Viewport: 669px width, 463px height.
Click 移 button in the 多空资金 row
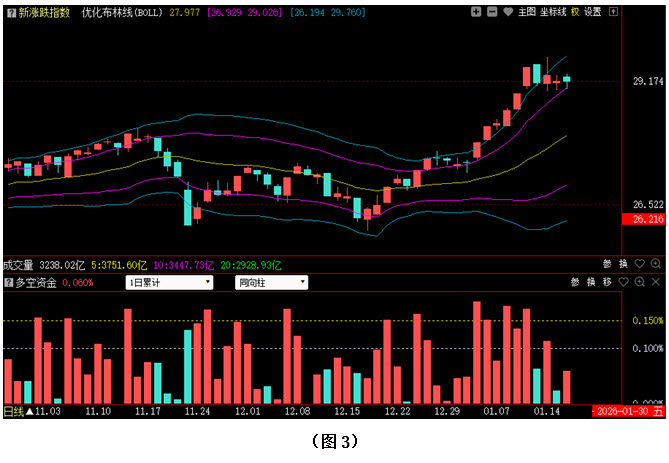tap(606, 283)
